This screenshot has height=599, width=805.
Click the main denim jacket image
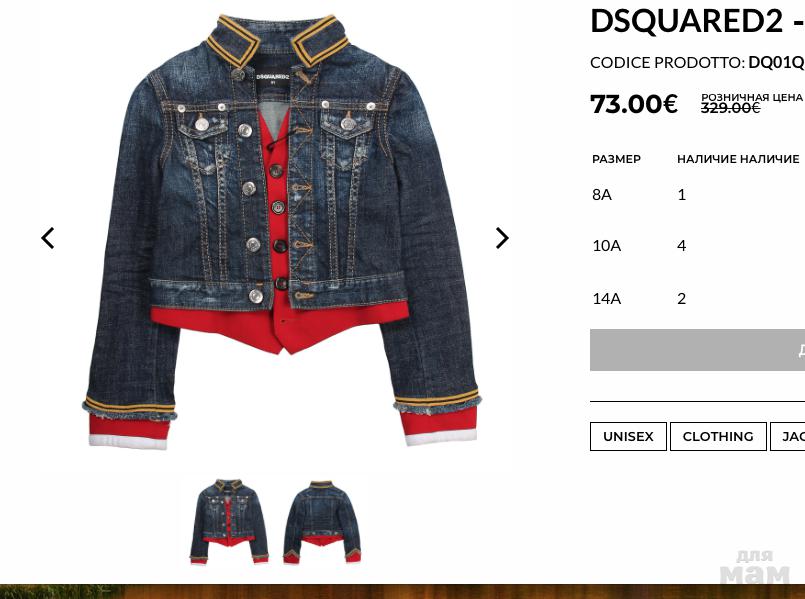(x=281, y=232)
